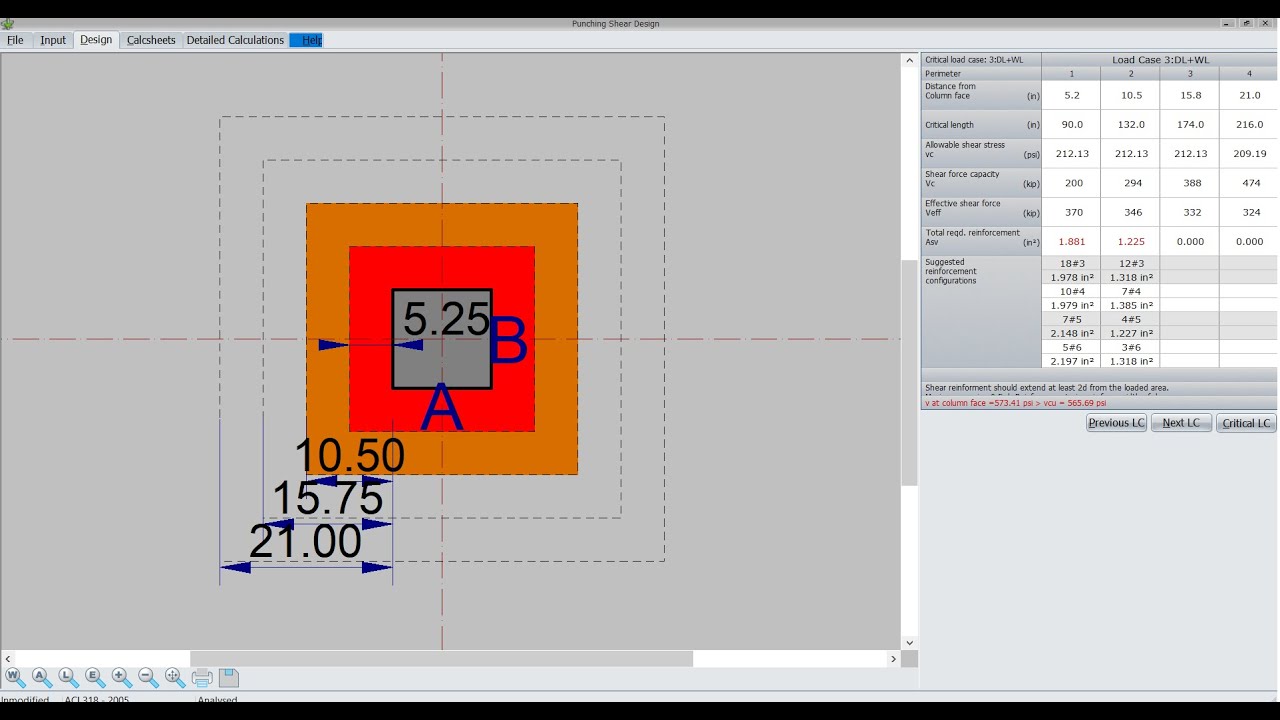The image size is (1280, 720).
Task: Click the distance from column face 5.2 cell
Action: [x=1071, y=96]
